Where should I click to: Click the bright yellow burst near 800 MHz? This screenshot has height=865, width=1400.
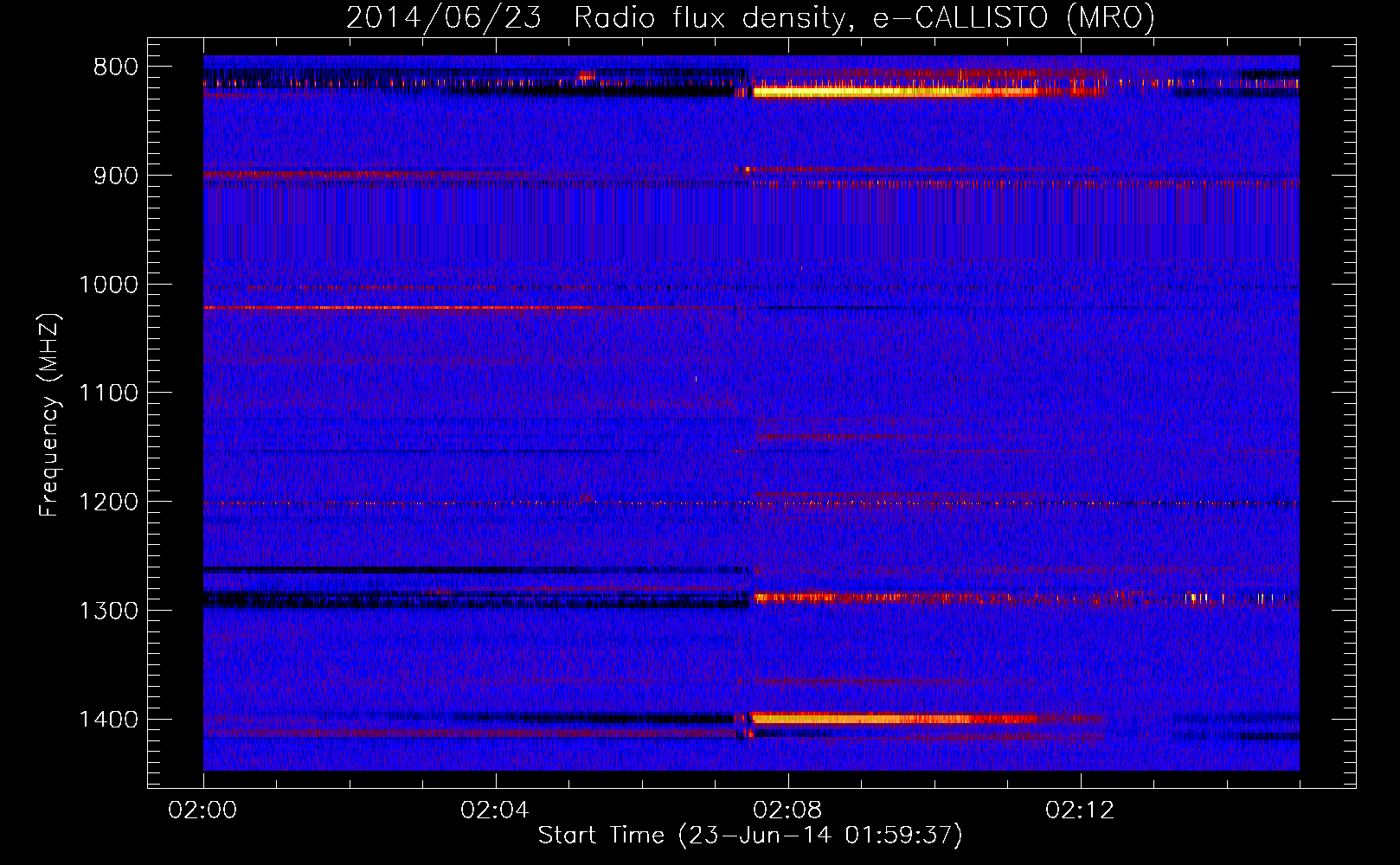point(896,91)
